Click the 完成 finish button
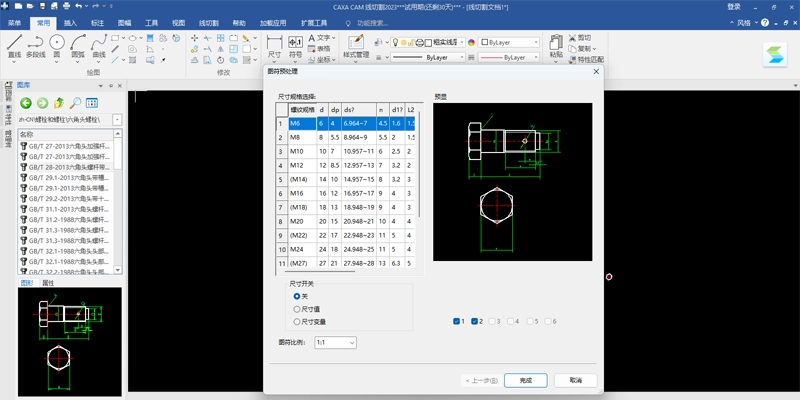Image resolution: width=800 pixels, height=400 pixels. [x=526, y=381]
